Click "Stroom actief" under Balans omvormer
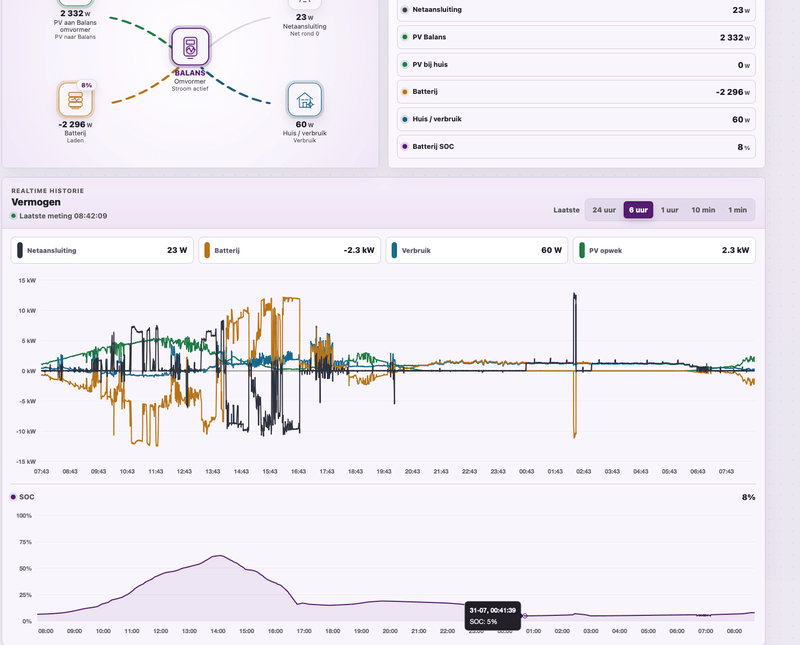 click(190, 89)
